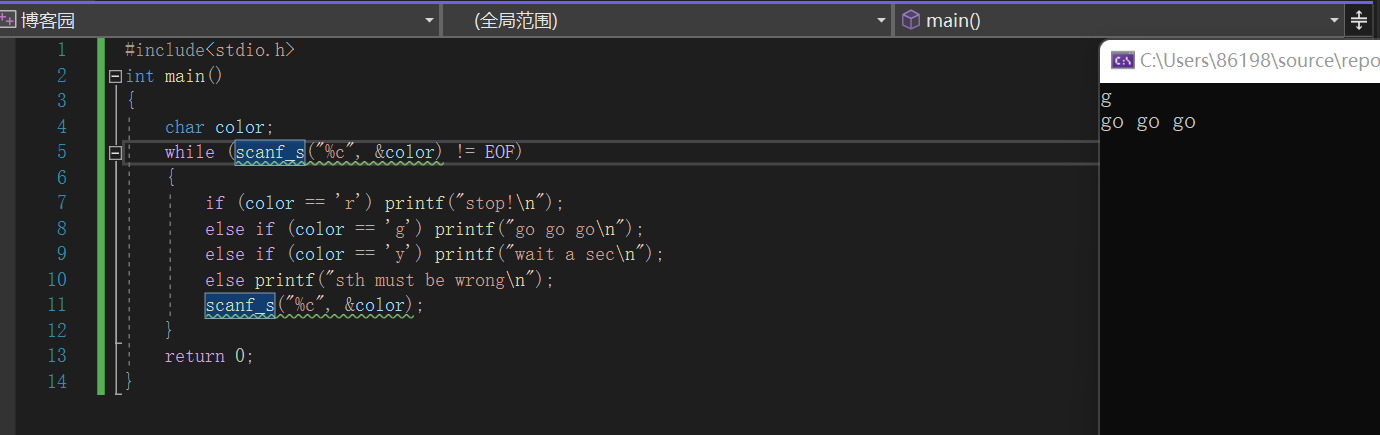Click line number 13 in the gutter
Screen dimensions: 1380x435
point(56,356)
